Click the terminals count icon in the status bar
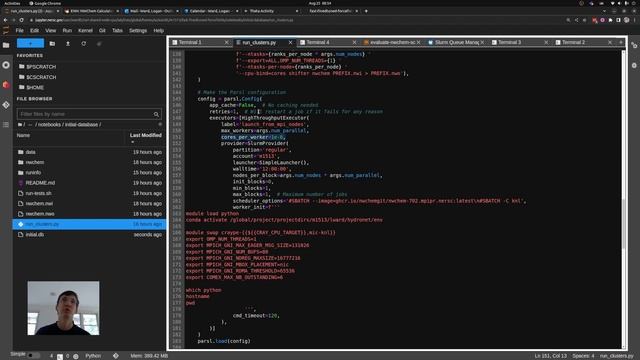640x360 pixels. pyautogui.click(x=60, y=356)
